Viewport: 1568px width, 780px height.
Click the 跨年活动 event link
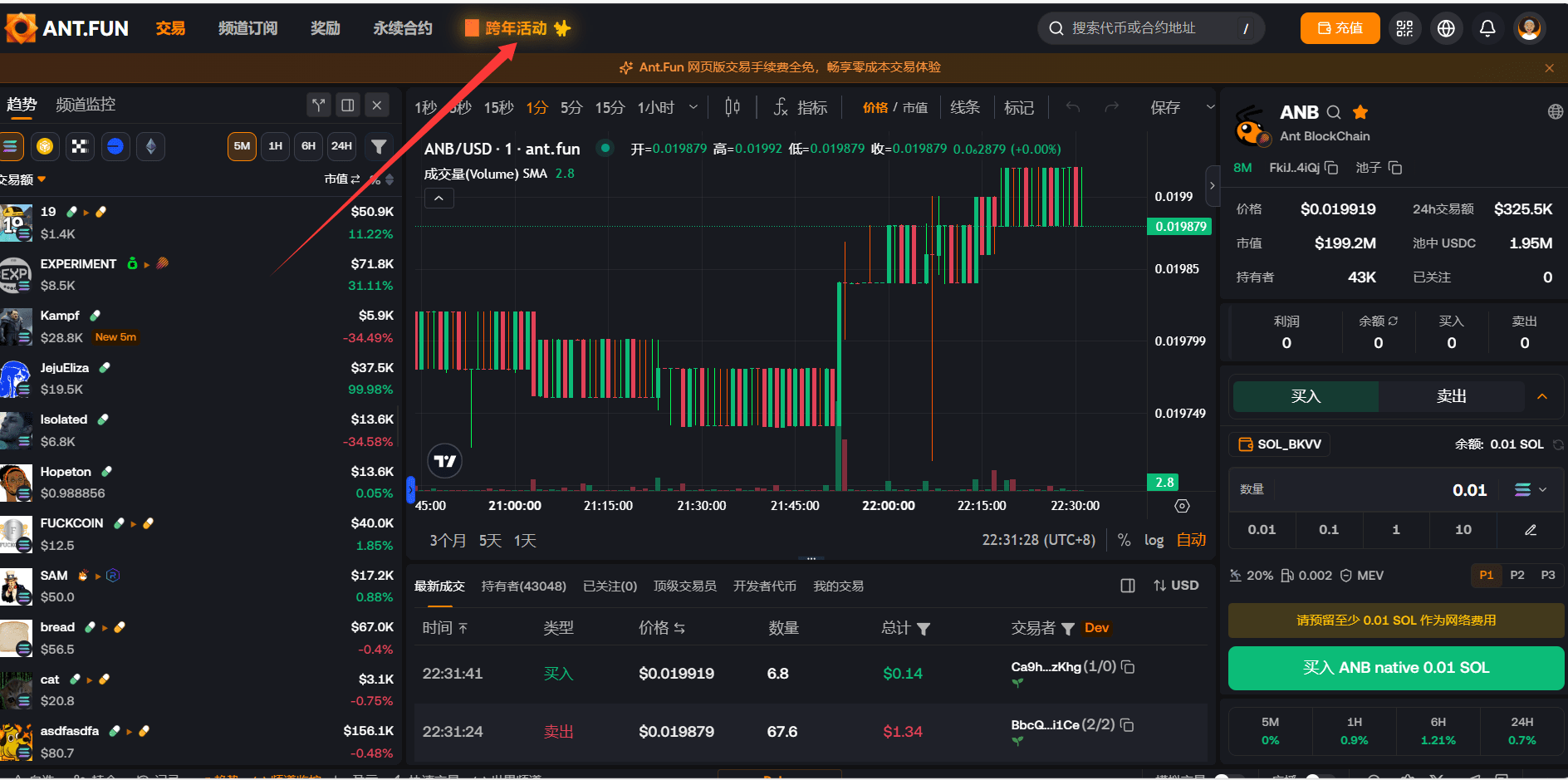pyautogui.click(x=517, y=28)
